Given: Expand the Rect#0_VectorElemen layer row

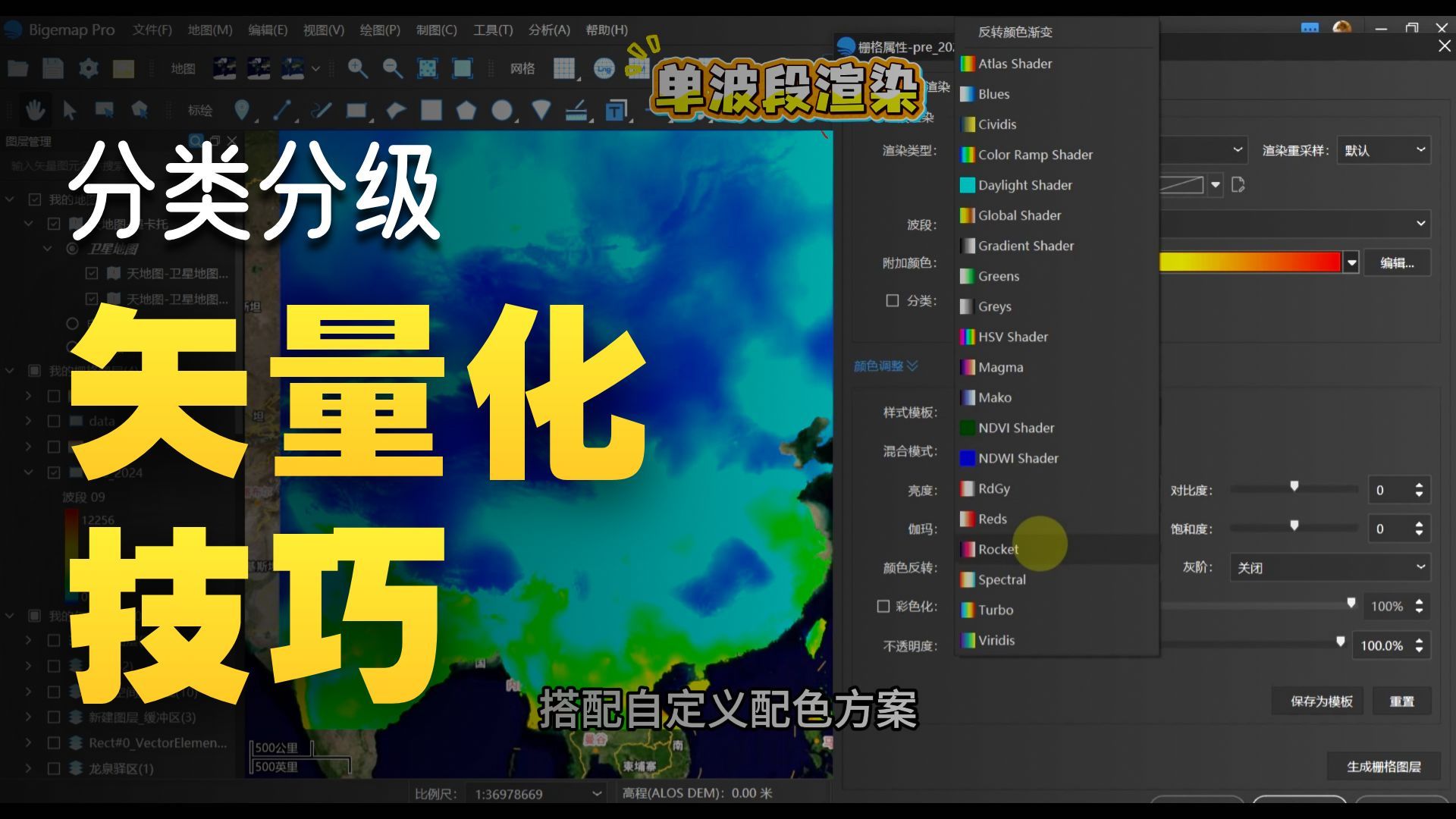Looking at the screenshot, I should coord(29,742).
